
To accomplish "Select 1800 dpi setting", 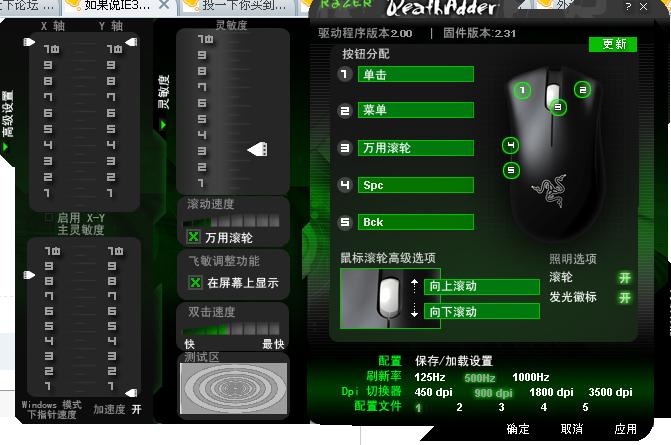I will (551, 392).
